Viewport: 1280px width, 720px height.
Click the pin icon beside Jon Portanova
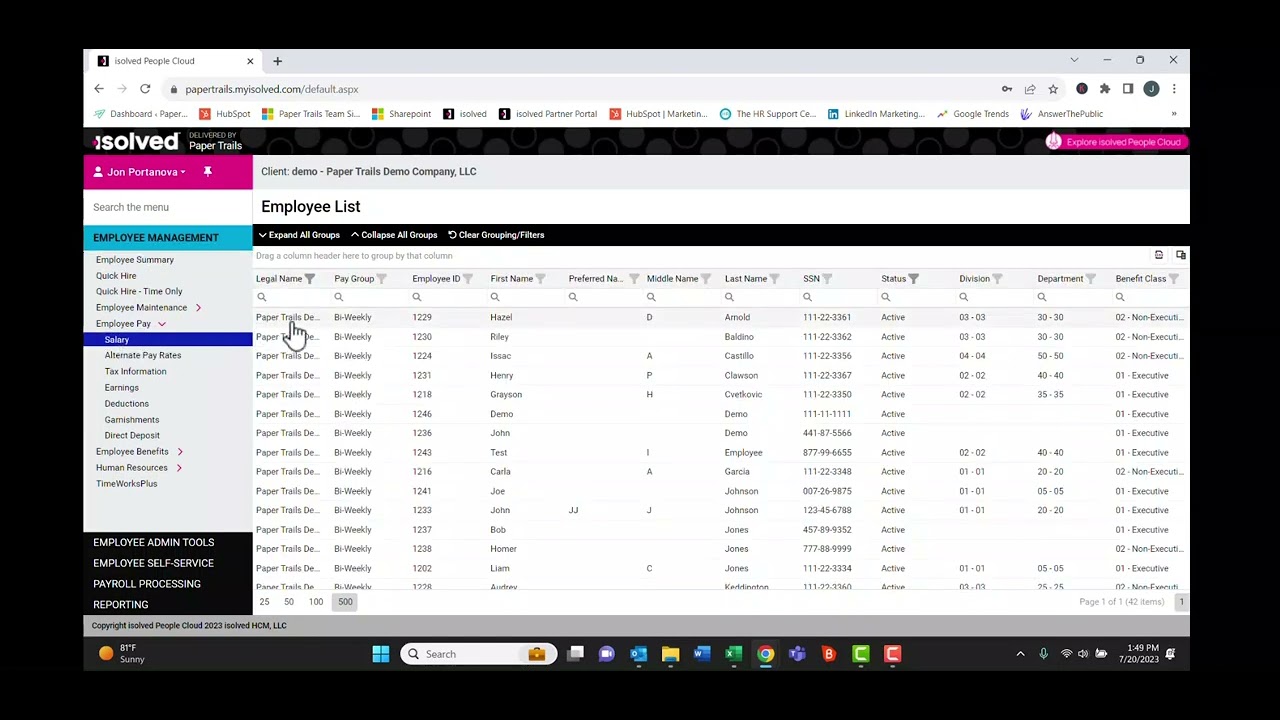[x=208, y=172]
